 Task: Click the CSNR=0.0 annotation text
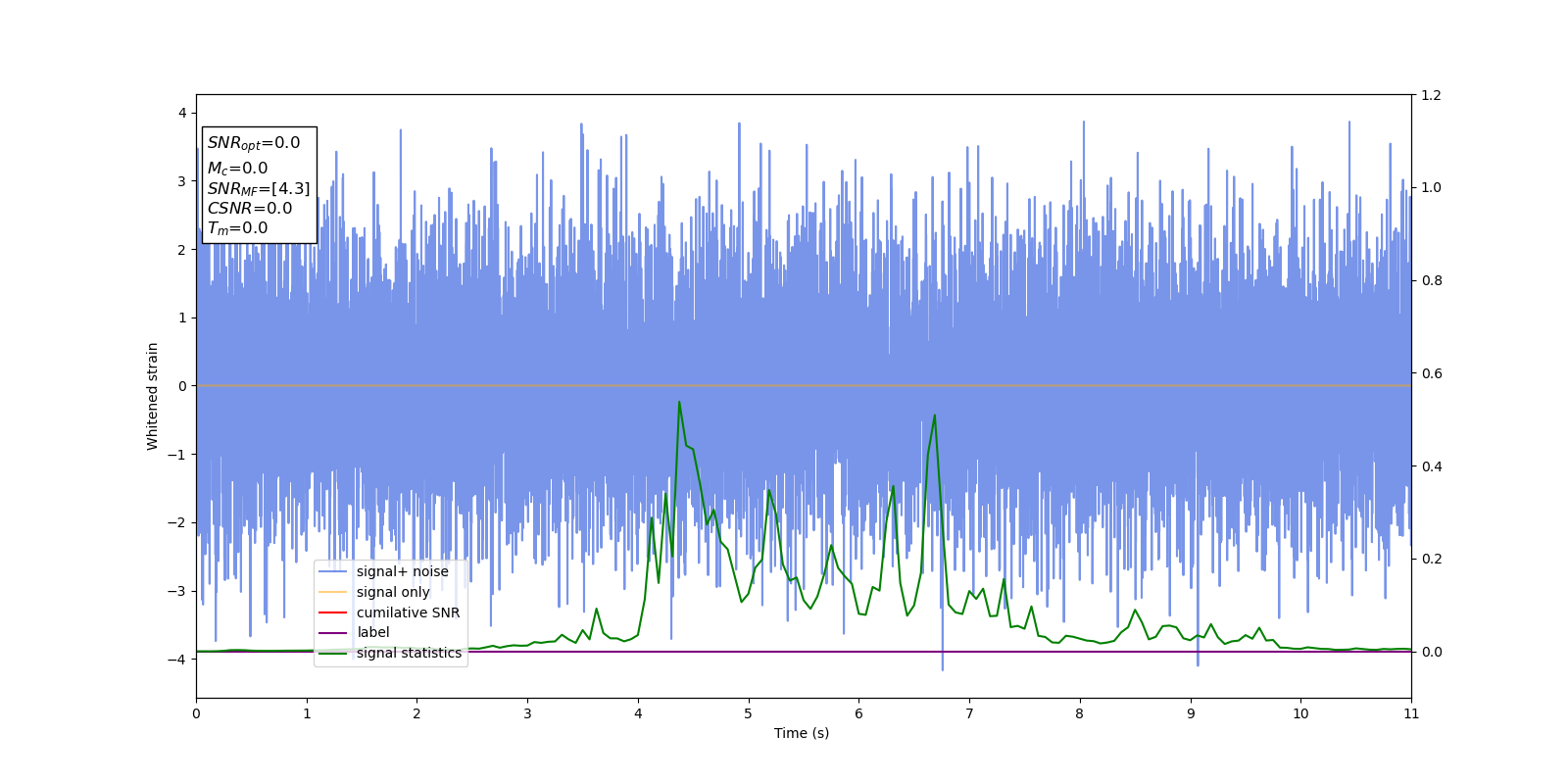click(x=250, y=208)
